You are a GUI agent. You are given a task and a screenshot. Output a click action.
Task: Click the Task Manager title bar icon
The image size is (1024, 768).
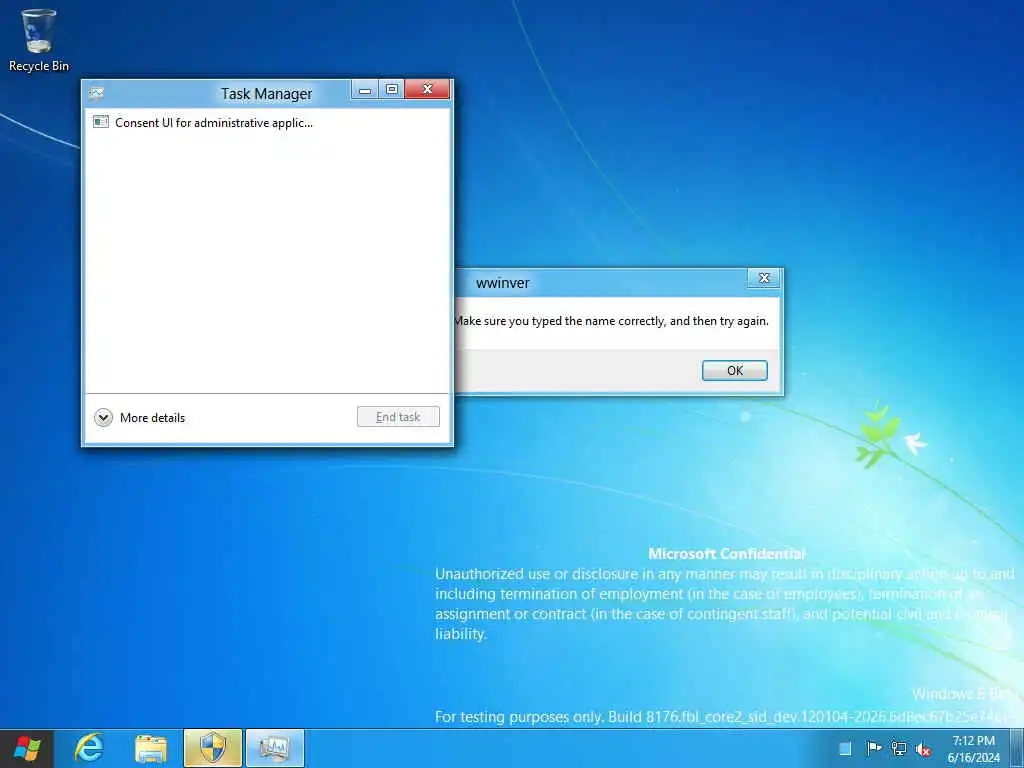pyautogui.click(x=97, y=93)
